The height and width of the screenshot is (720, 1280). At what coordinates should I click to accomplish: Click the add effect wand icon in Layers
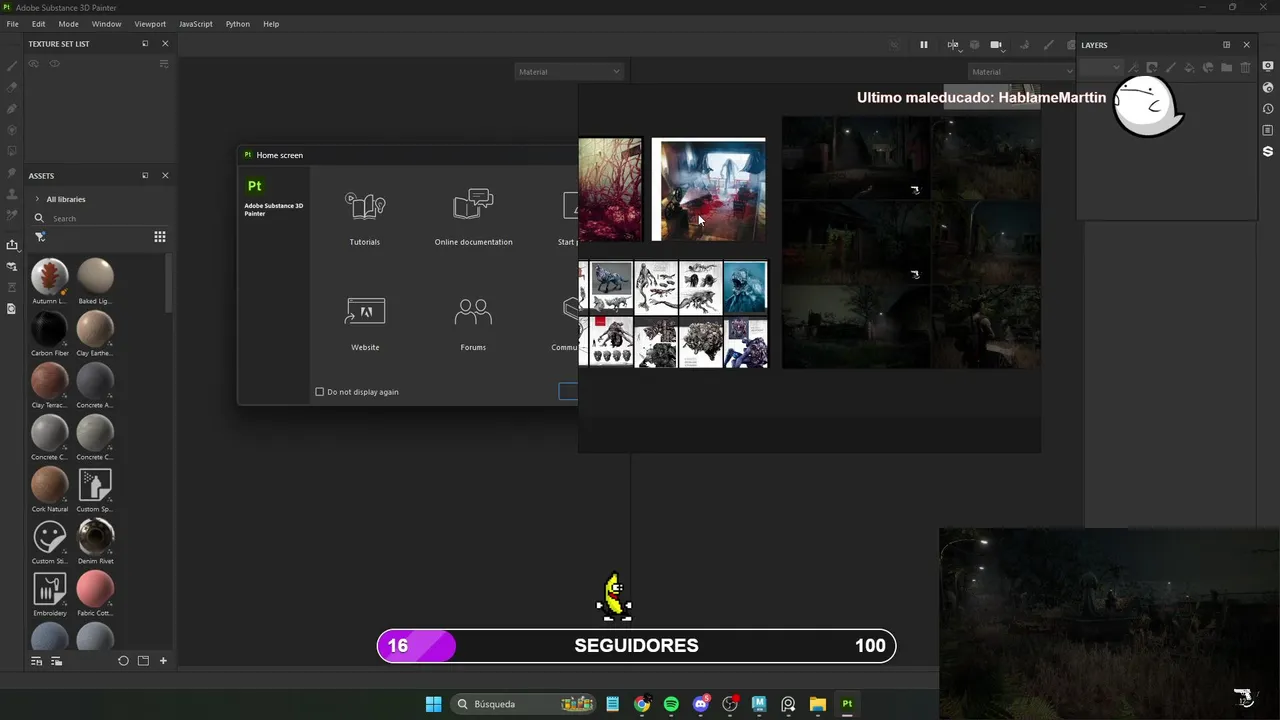(1133, 68)
